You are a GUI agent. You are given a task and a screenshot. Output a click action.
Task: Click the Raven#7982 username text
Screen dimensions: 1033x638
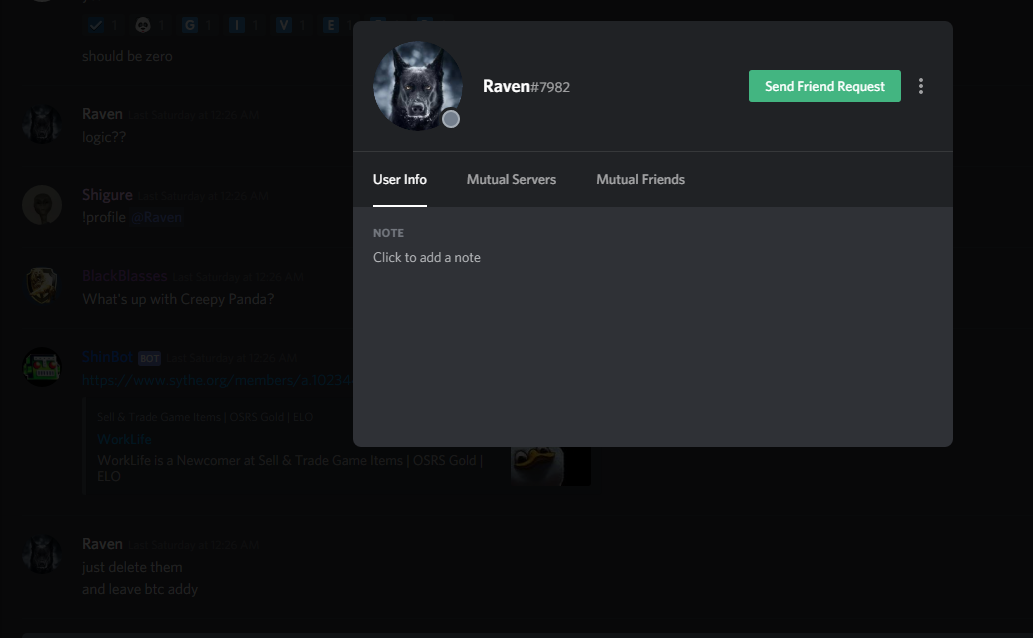point(526,86)
